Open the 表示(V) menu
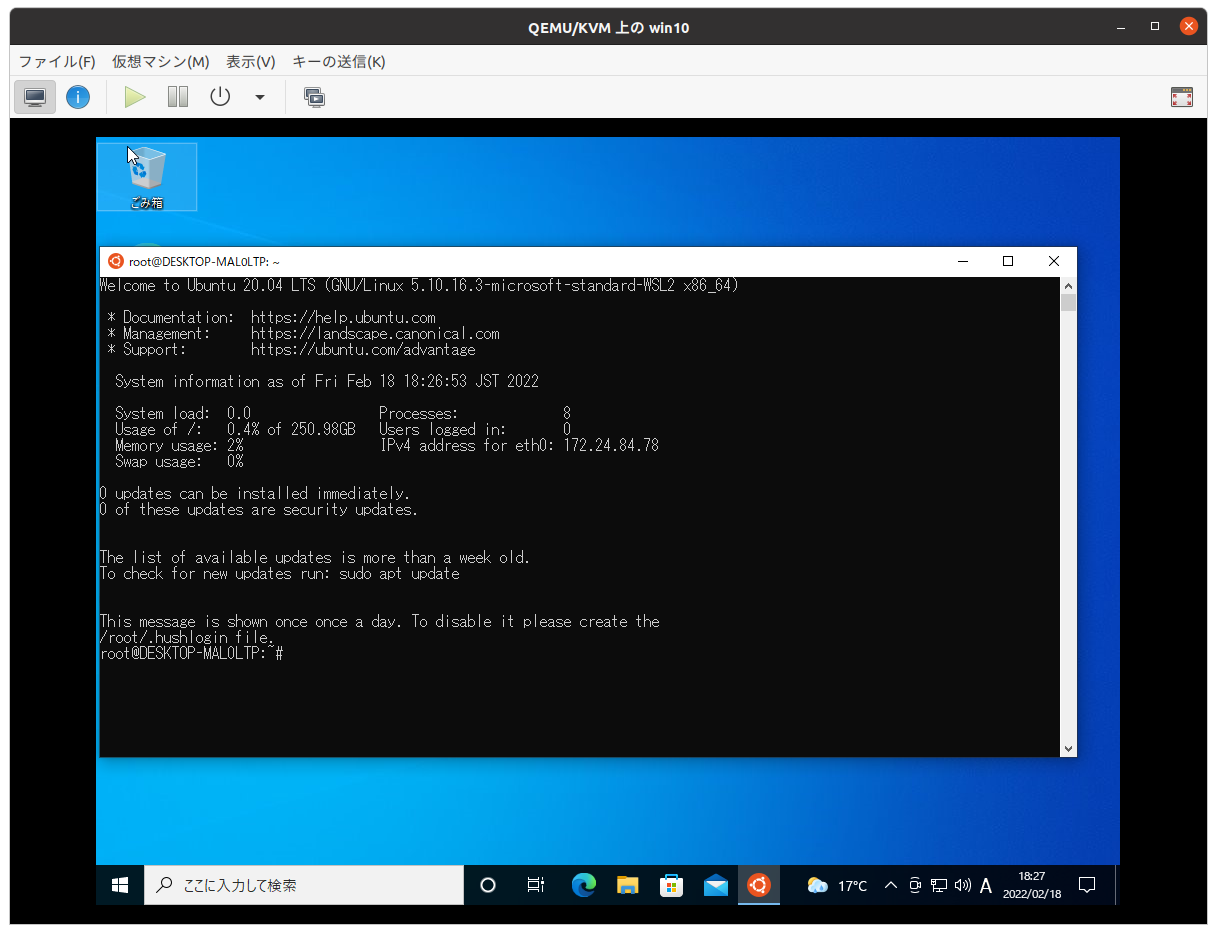Image resolution: width=1217 pixels, height=934 pixels. 250,62
